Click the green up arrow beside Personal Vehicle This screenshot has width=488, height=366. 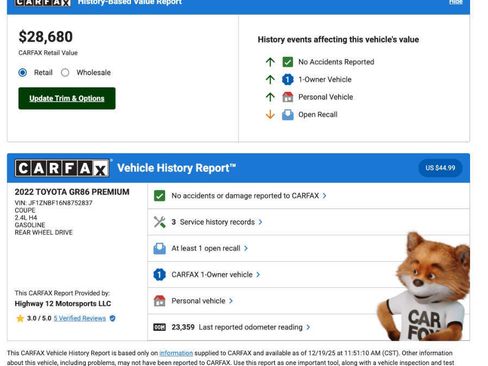[x=270, y=97]
